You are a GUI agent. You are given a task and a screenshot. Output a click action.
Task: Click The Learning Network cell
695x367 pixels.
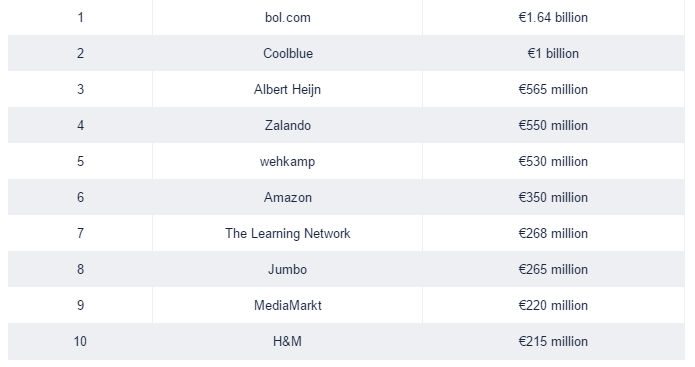coord(288,233)
